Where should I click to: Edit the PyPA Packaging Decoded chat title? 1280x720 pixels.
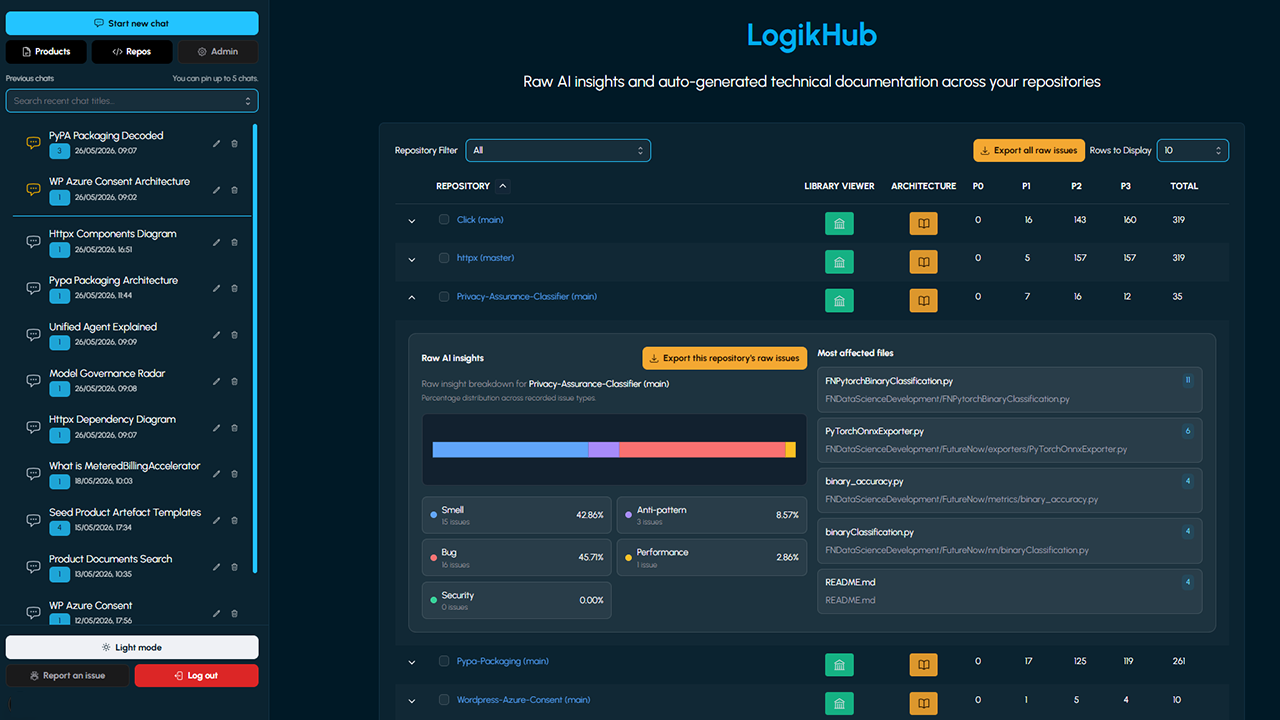tap(217, 144)
